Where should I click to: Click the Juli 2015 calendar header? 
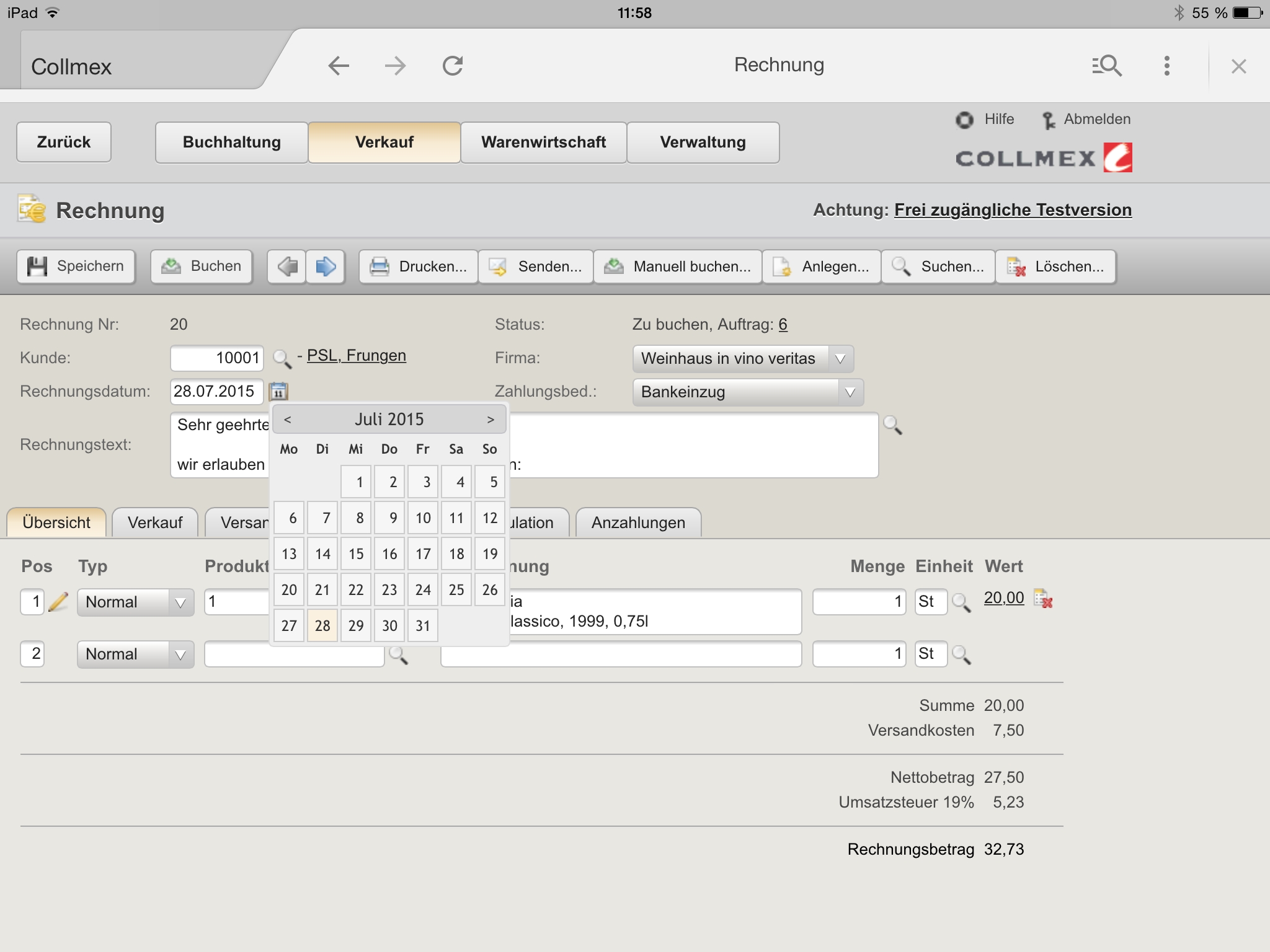(x=389, y=420)
